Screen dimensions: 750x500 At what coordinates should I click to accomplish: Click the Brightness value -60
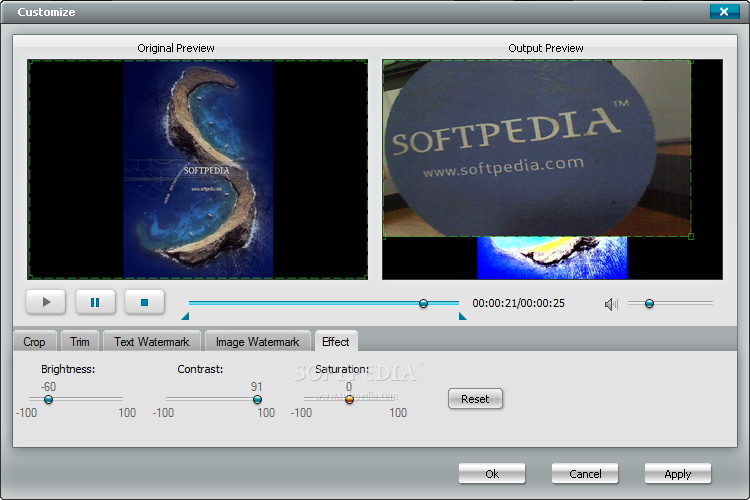point(48,387)
